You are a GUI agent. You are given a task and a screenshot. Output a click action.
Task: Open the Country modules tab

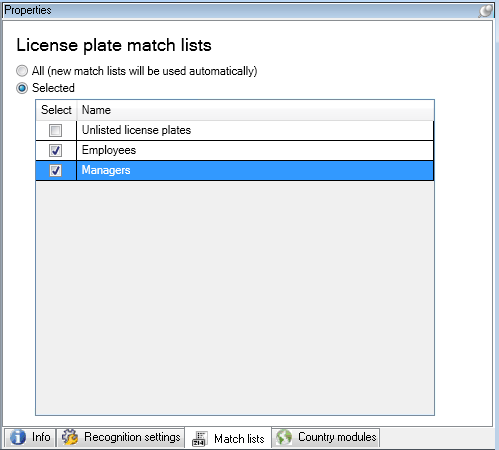tap(326, 437)
